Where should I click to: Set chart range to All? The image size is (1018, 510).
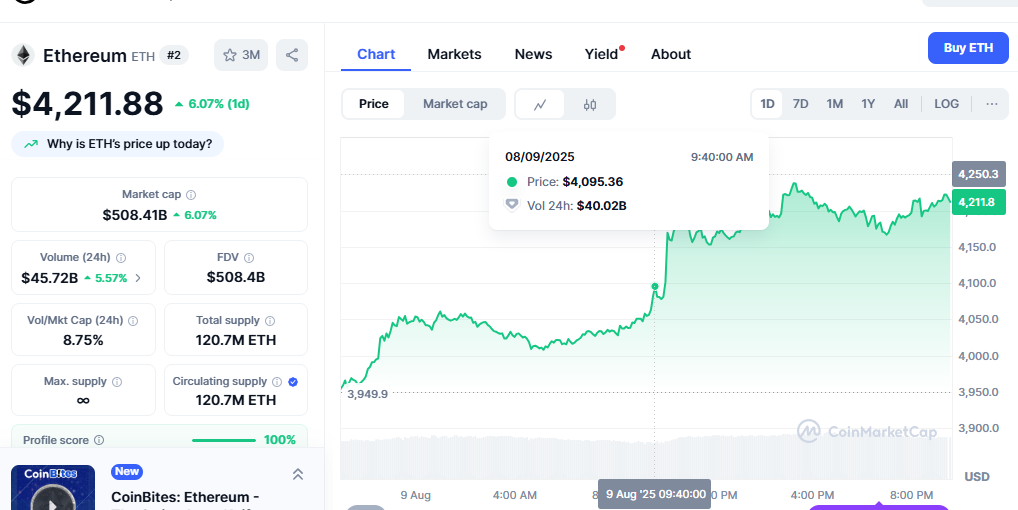pos(900,104)
